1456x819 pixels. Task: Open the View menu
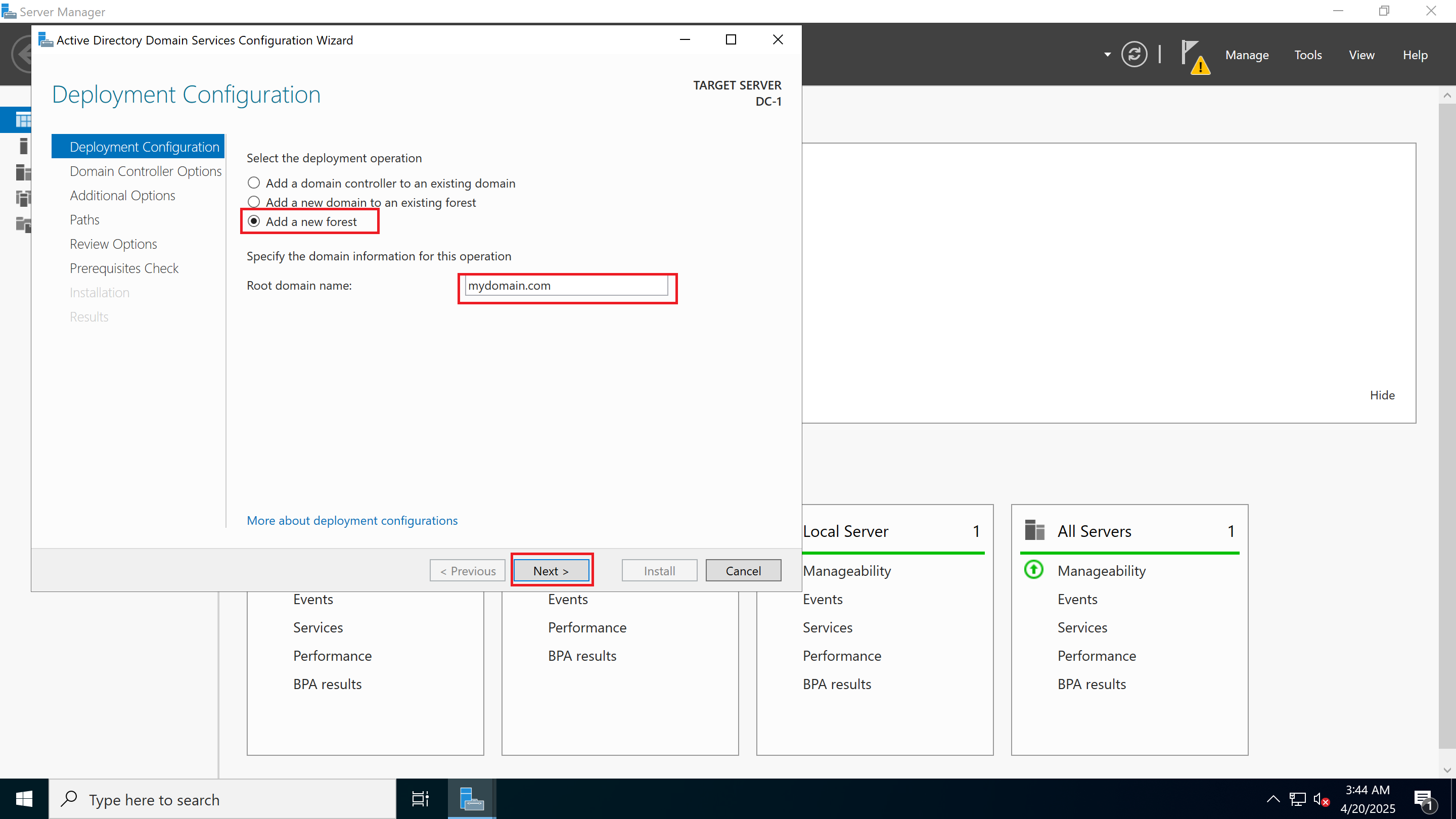point(1361,55)
